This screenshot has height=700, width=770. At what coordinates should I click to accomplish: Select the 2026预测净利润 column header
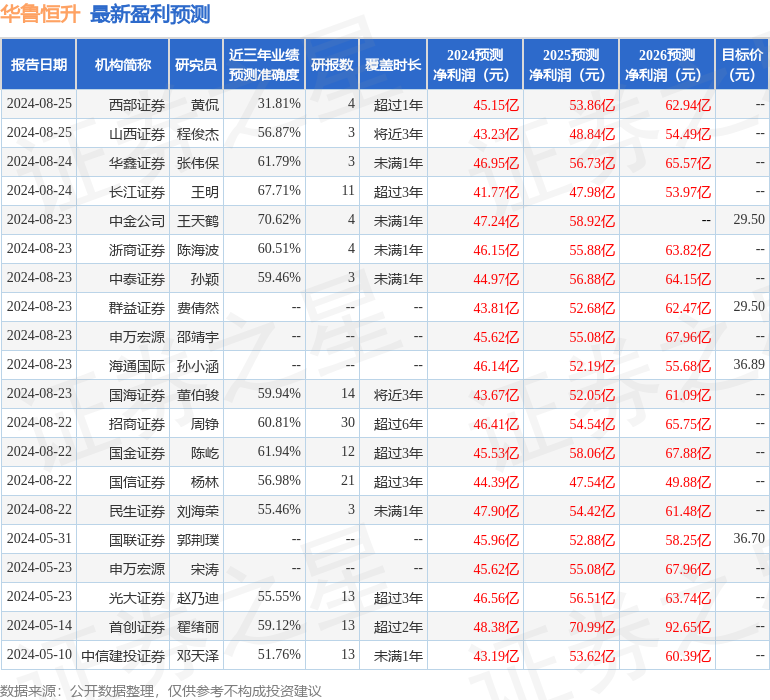pyautogui.click(x=667, y=64)
